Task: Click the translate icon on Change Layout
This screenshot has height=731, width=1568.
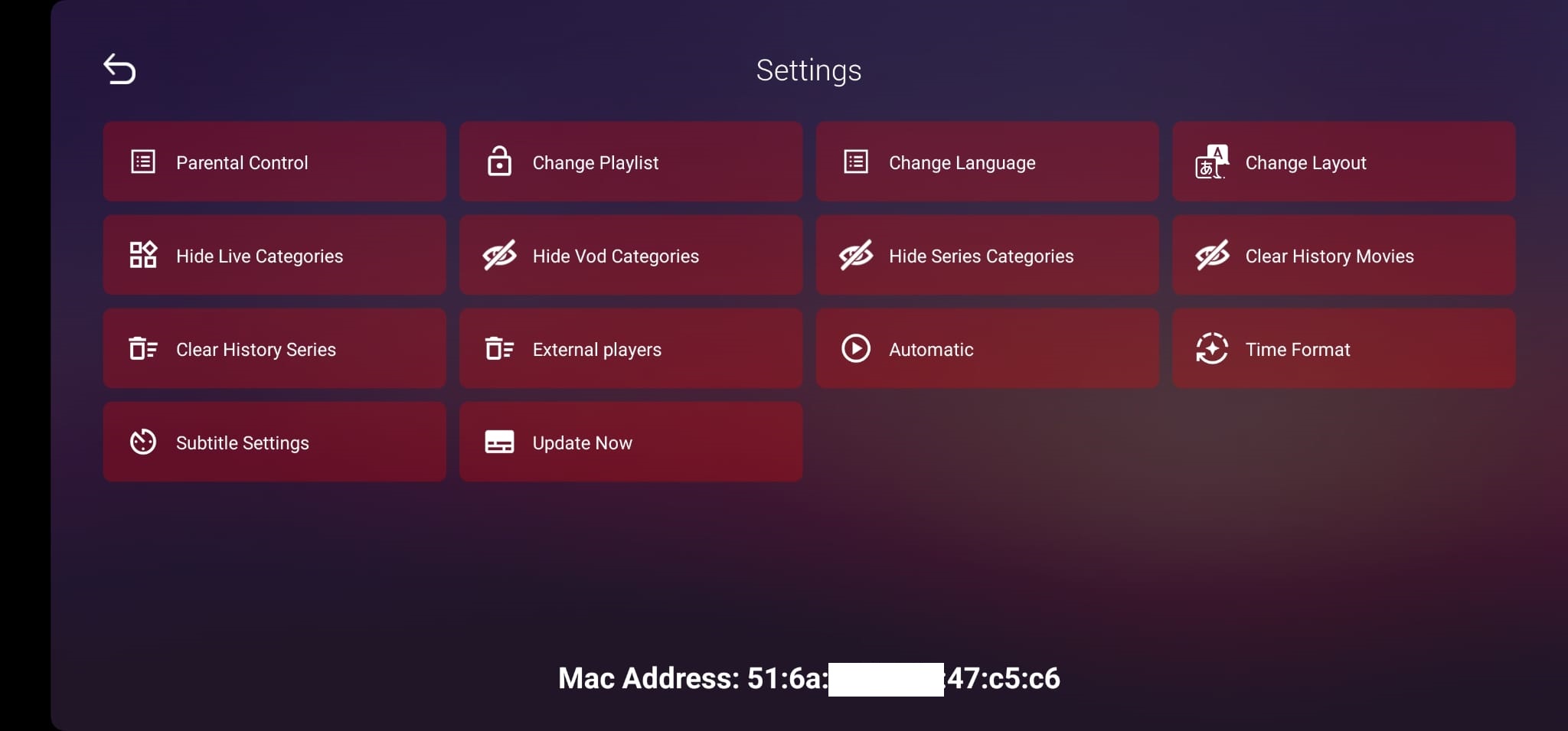Action: 1212,162
